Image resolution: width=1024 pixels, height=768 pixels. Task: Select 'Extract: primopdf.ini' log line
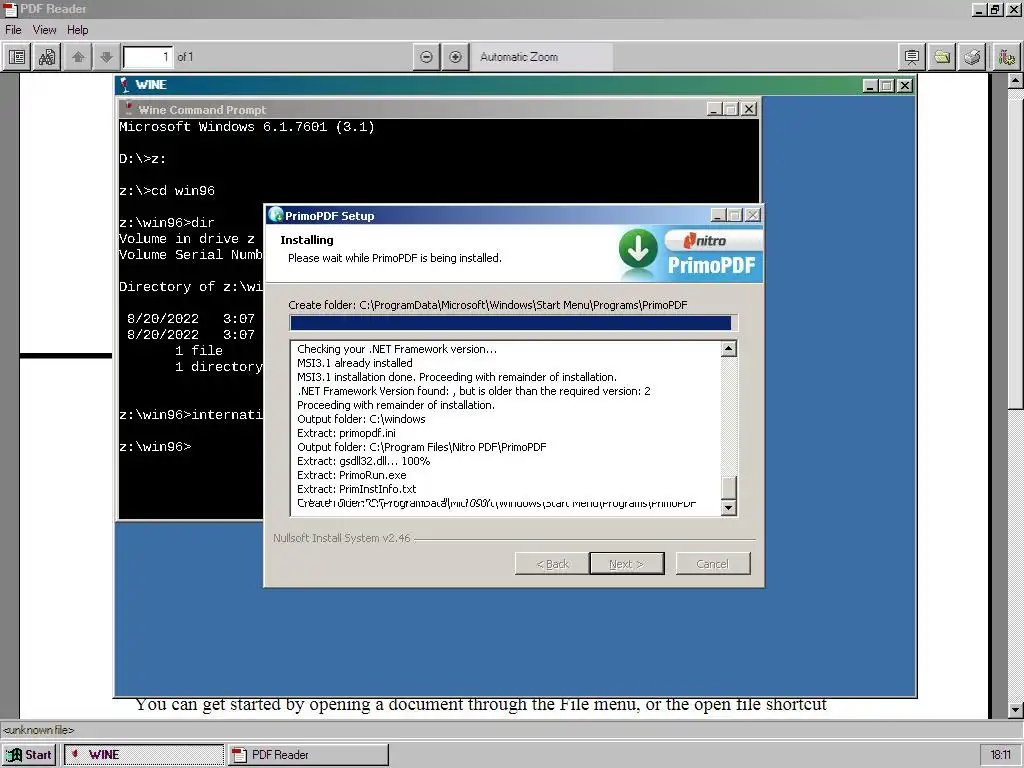click(346, 433)
